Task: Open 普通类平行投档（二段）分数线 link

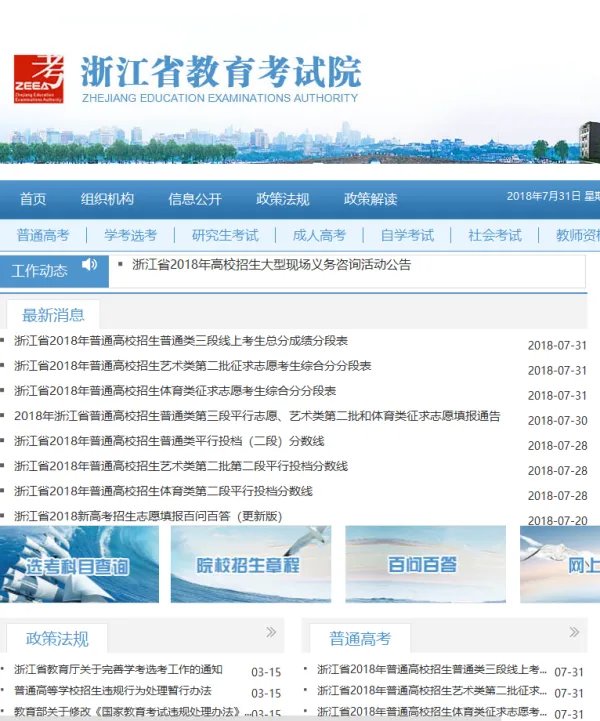Action: click(169, 441)
